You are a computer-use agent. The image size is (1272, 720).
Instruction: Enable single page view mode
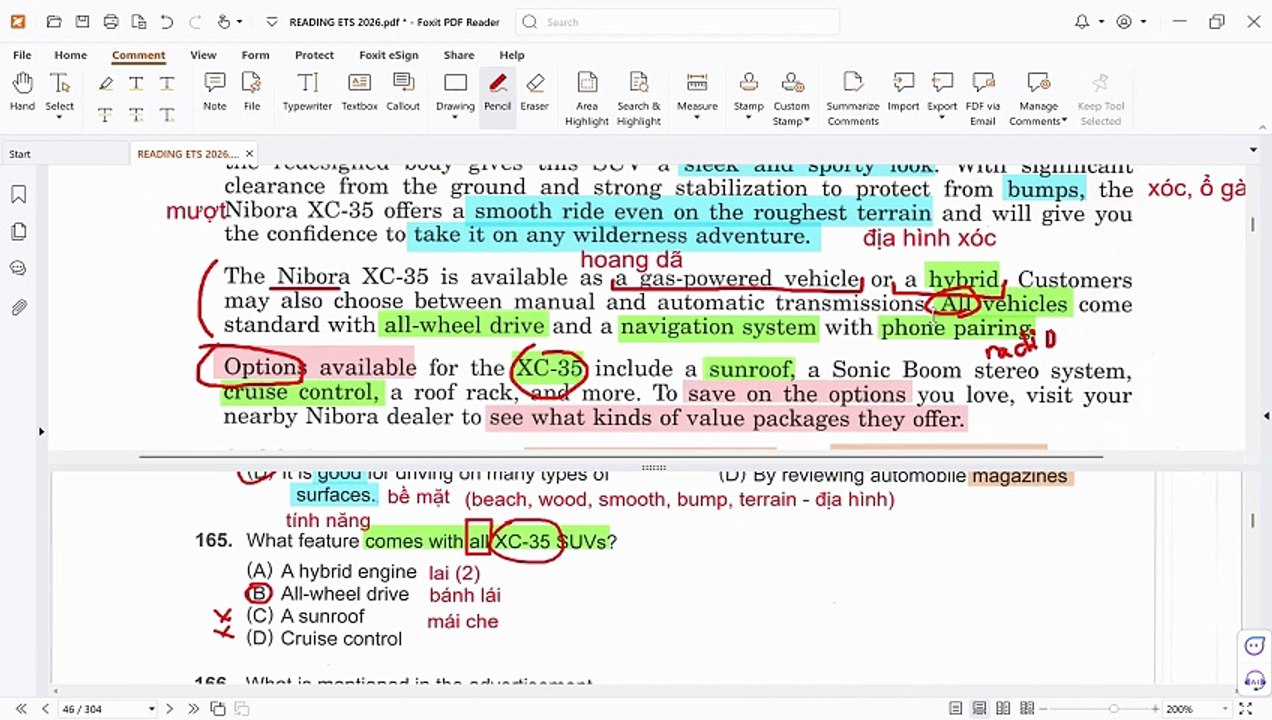coord(957,708)
